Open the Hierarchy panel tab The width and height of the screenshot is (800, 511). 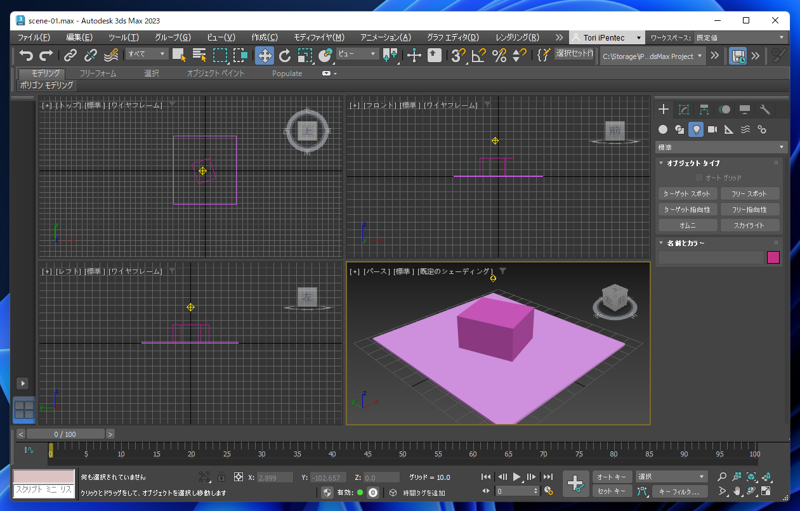704,109
